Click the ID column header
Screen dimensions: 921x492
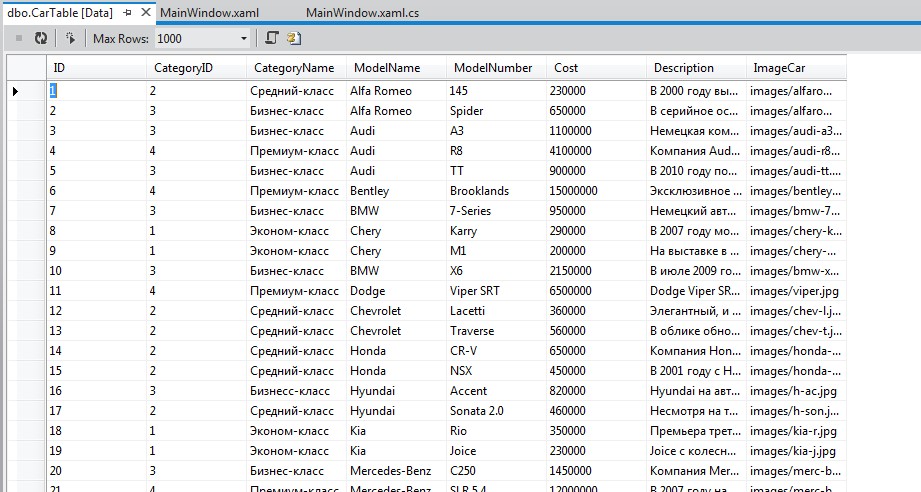(x=96, y=68)
